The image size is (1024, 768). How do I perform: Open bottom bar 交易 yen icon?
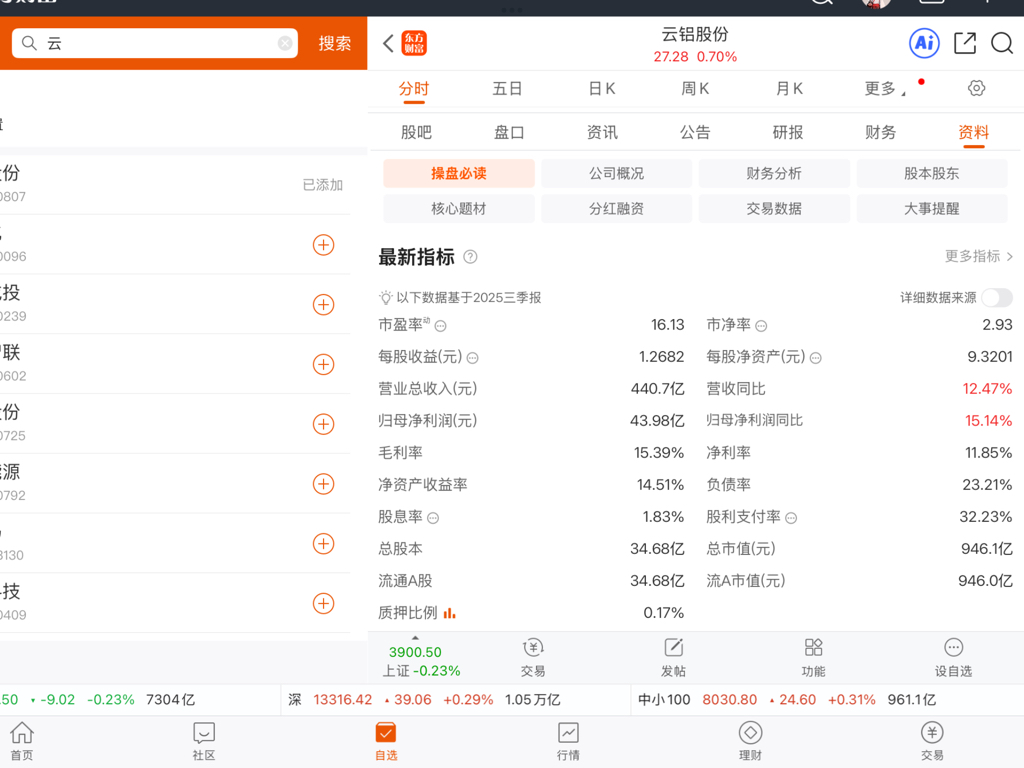pos(932,741)
